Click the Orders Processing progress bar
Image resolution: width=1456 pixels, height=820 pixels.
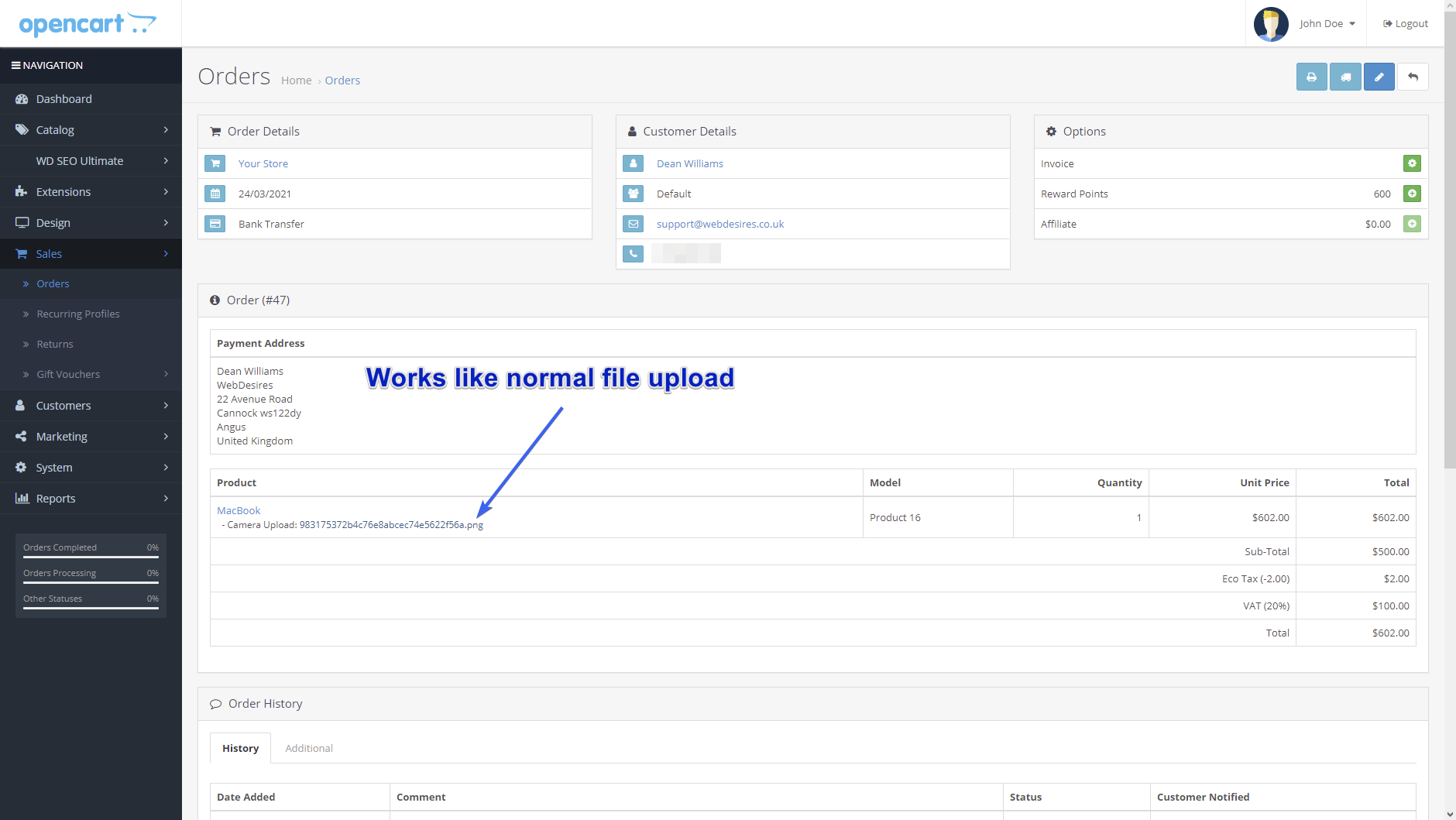click(x=91, y=582)
